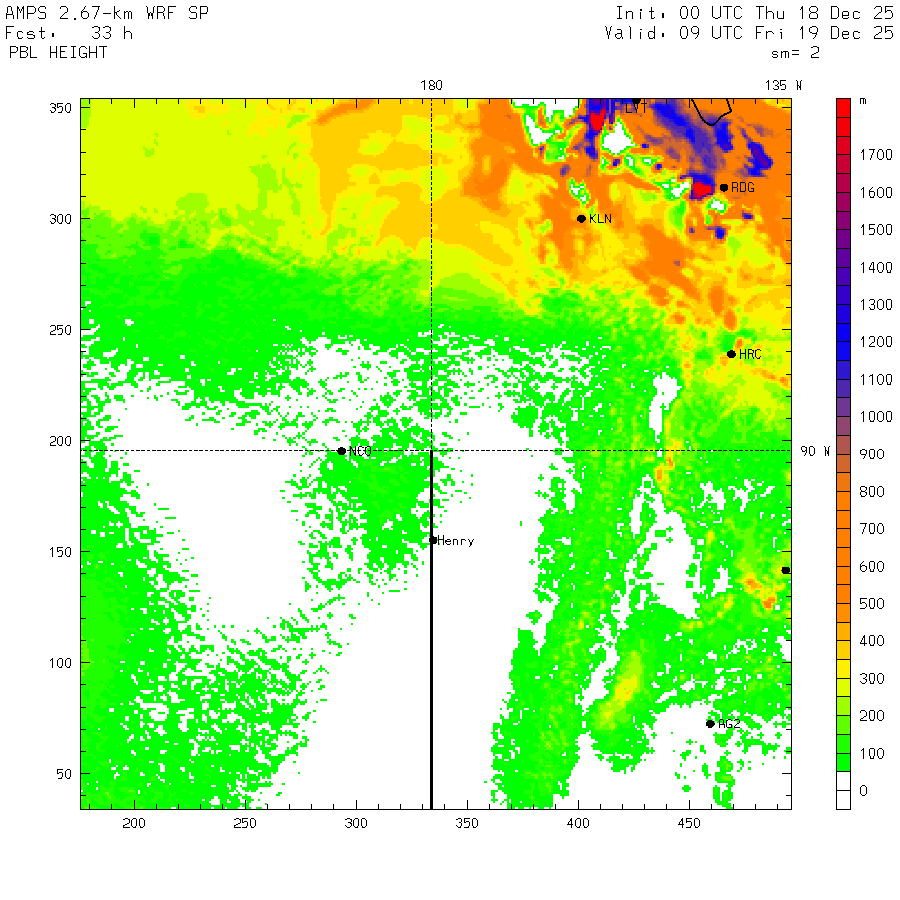Click the 'AMPS 2.67-km WRF SP' header
Screen dimensions: 900x900
click(x=107, y=13)
